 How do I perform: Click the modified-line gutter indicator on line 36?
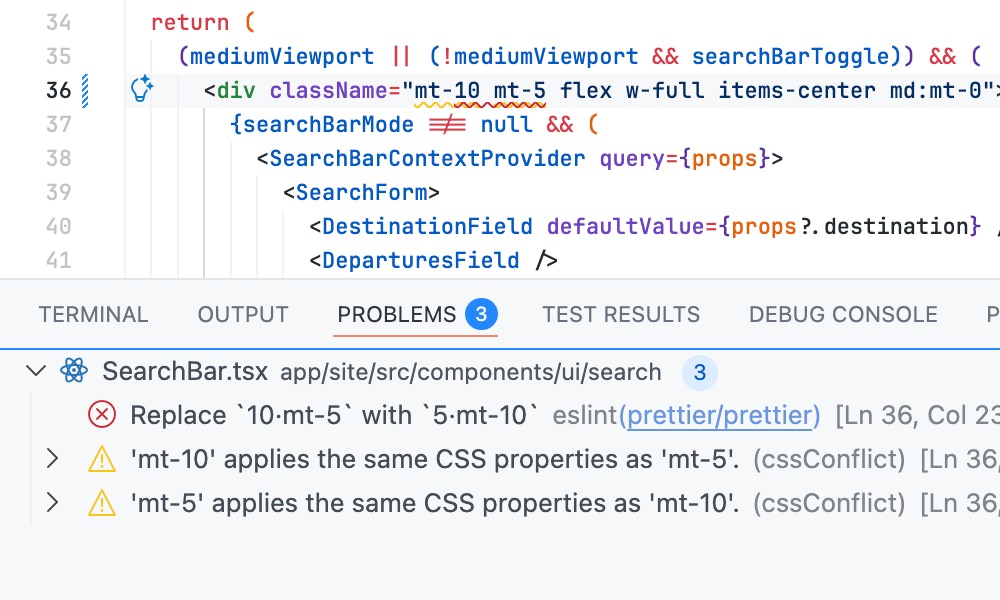click(x=87, y=89)
